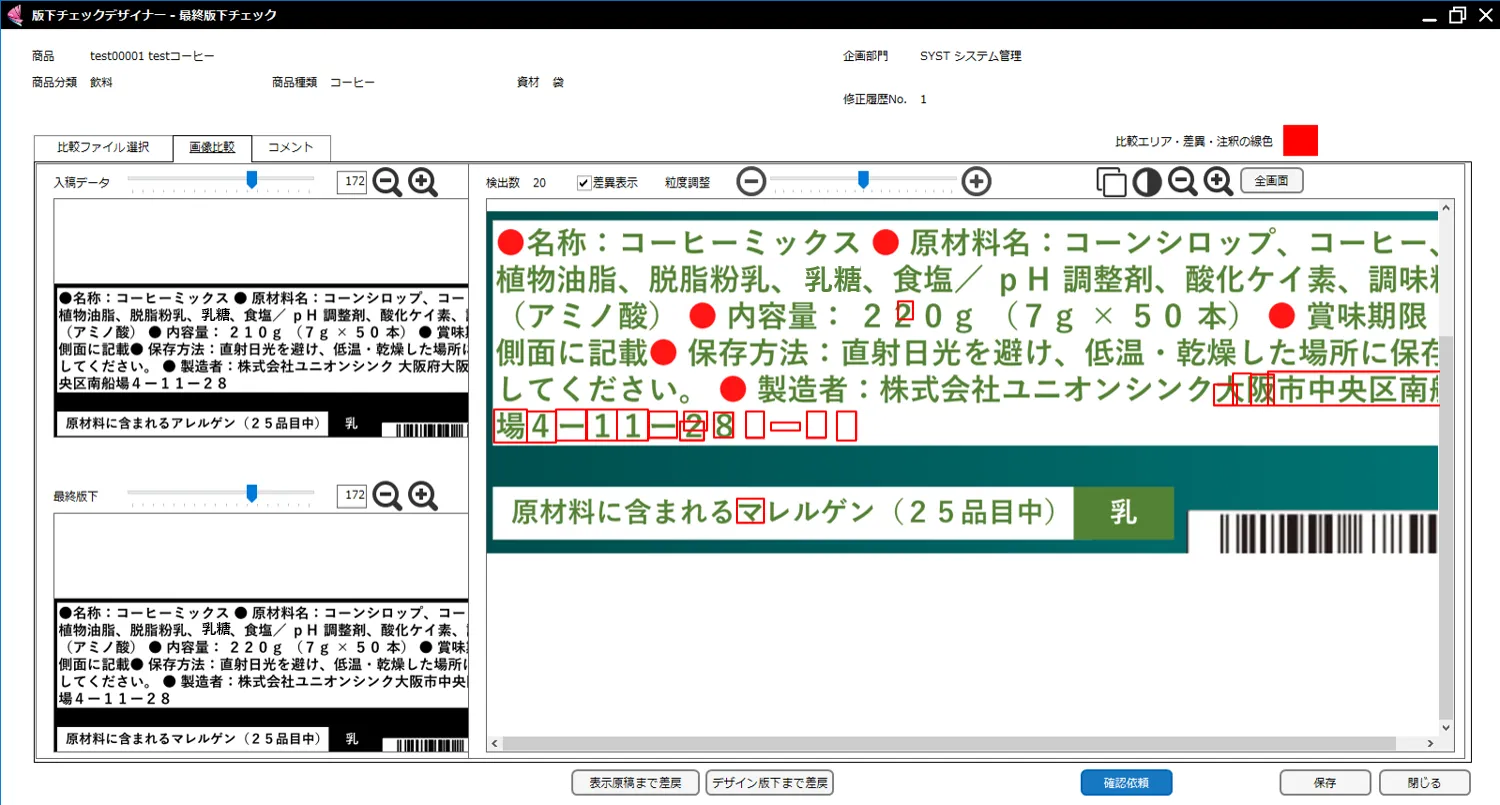Zoom in the comparison view
Image resolution: width=1500 pixels, height=805 pixels.
pos(1218,182)
